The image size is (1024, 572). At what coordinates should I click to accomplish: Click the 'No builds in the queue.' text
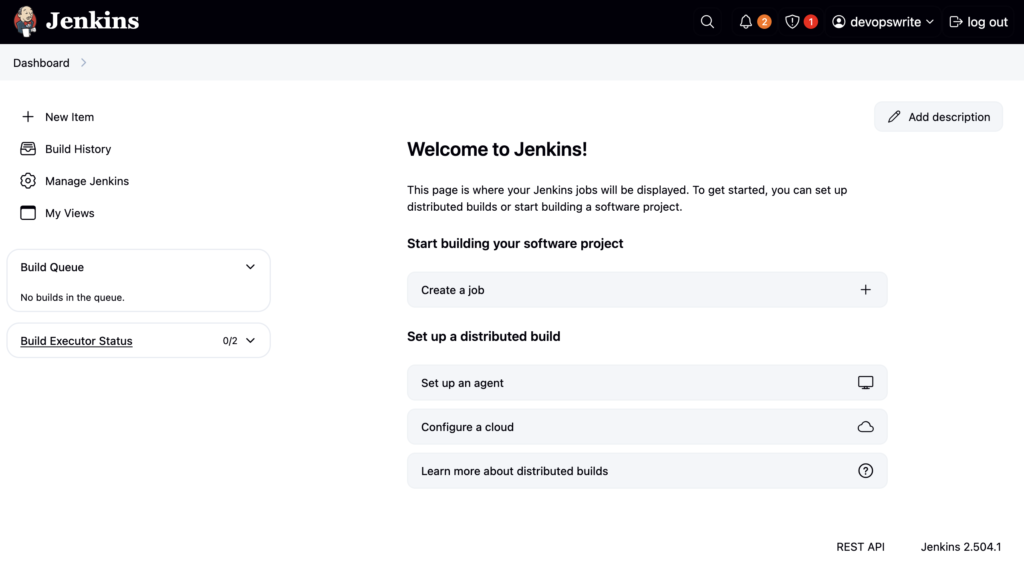72,297
